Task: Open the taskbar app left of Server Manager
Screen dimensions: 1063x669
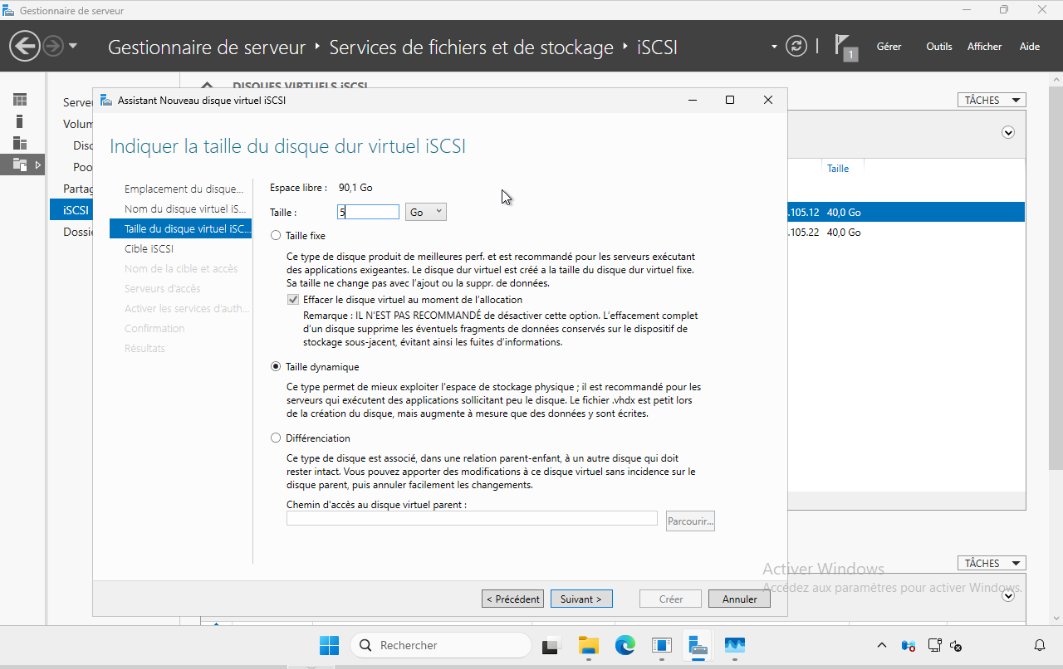Action: [x=662, y=645]
